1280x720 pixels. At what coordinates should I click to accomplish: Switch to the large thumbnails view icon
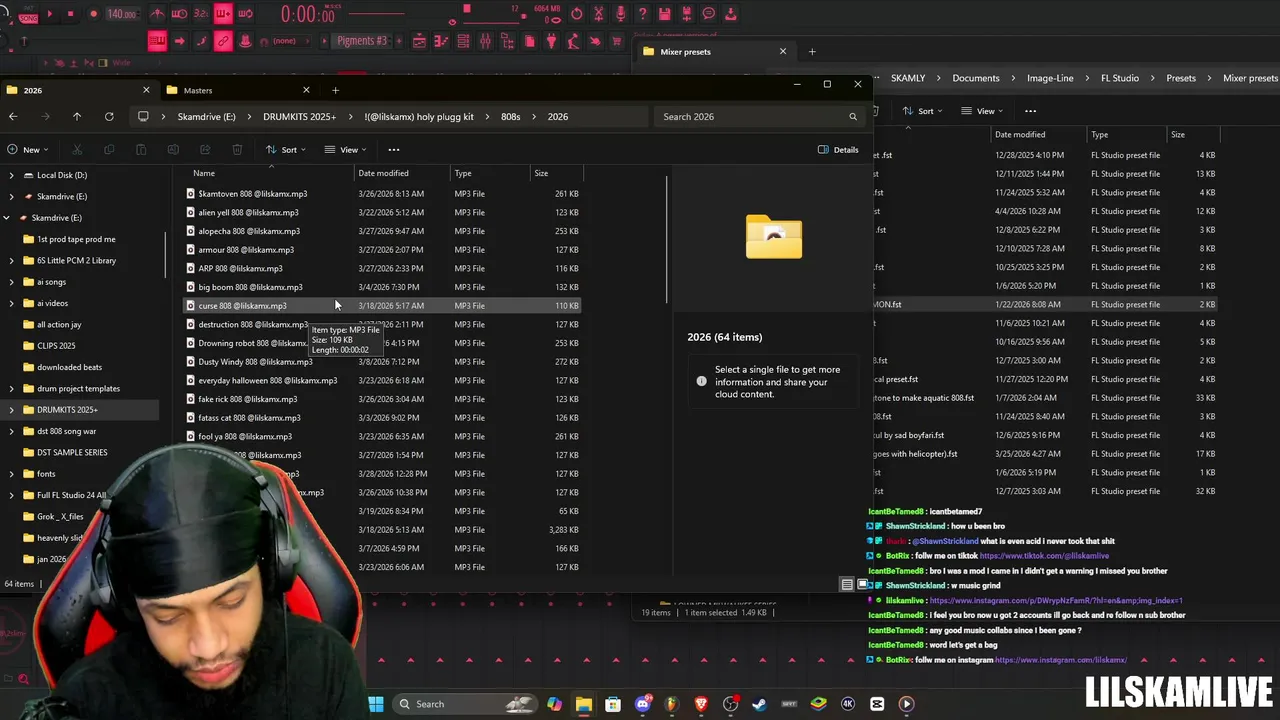click(862, 584)
